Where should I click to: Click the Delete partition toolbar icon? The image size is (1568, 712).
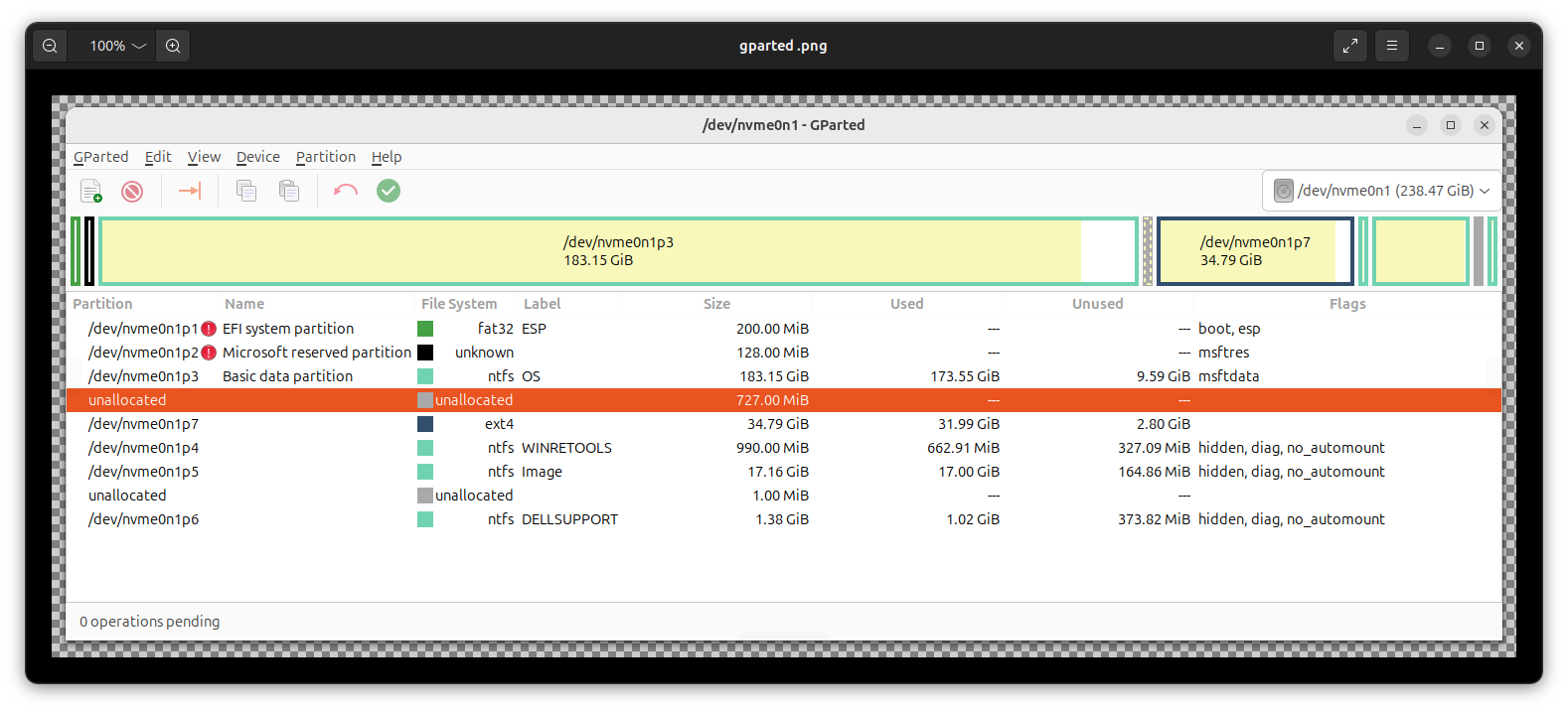click(132, 191)
